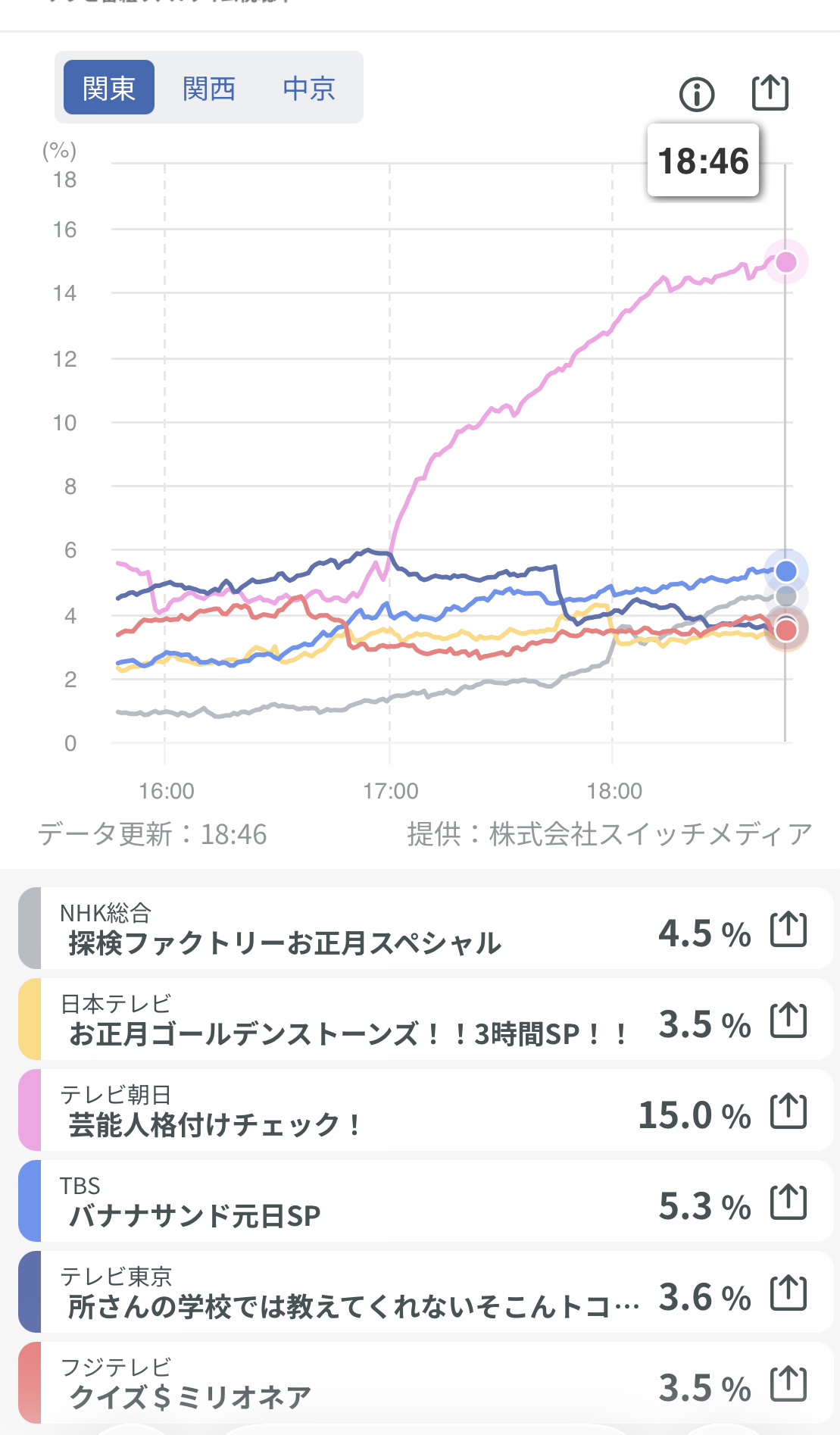Click the pink data point at 18:46
Viewport: 840px width, 1435px height.
786,262
